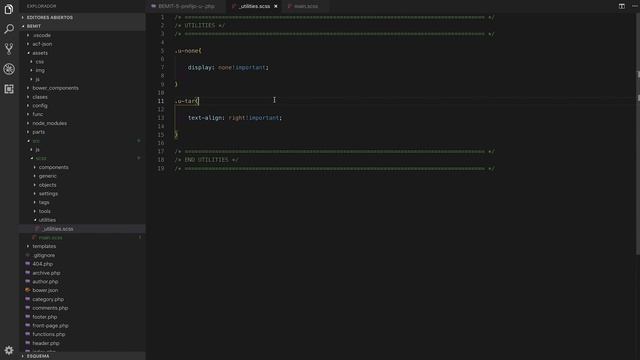The width and height of the screenshot is (640, 360).
Task: Expand the config folder
Action: [40, 106]
